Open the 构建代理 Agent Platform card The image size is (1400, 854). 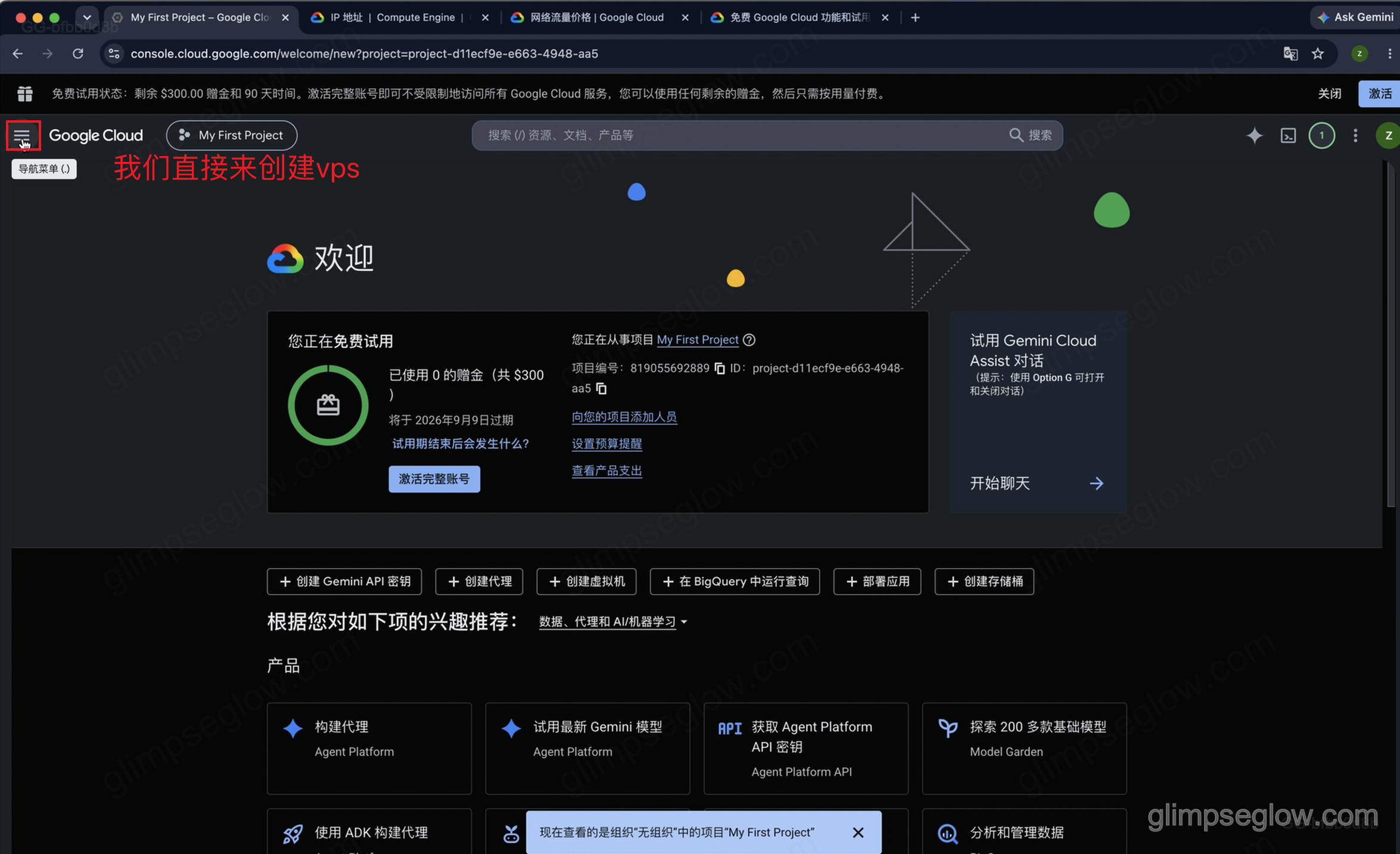pyautogui.click(x=369, y=749)
